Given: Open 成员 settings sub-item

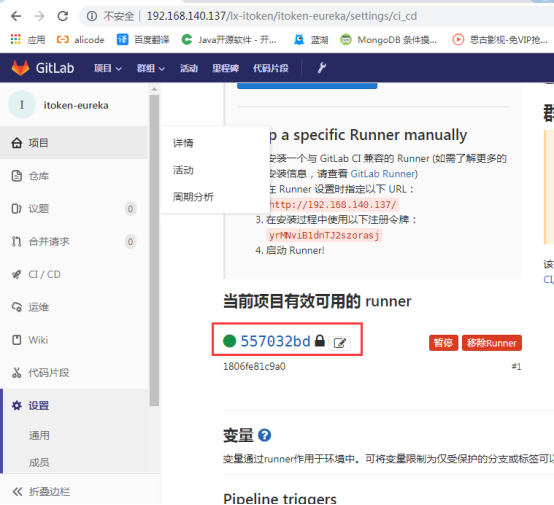Looking at the screenshot, I should coord(39,462).
